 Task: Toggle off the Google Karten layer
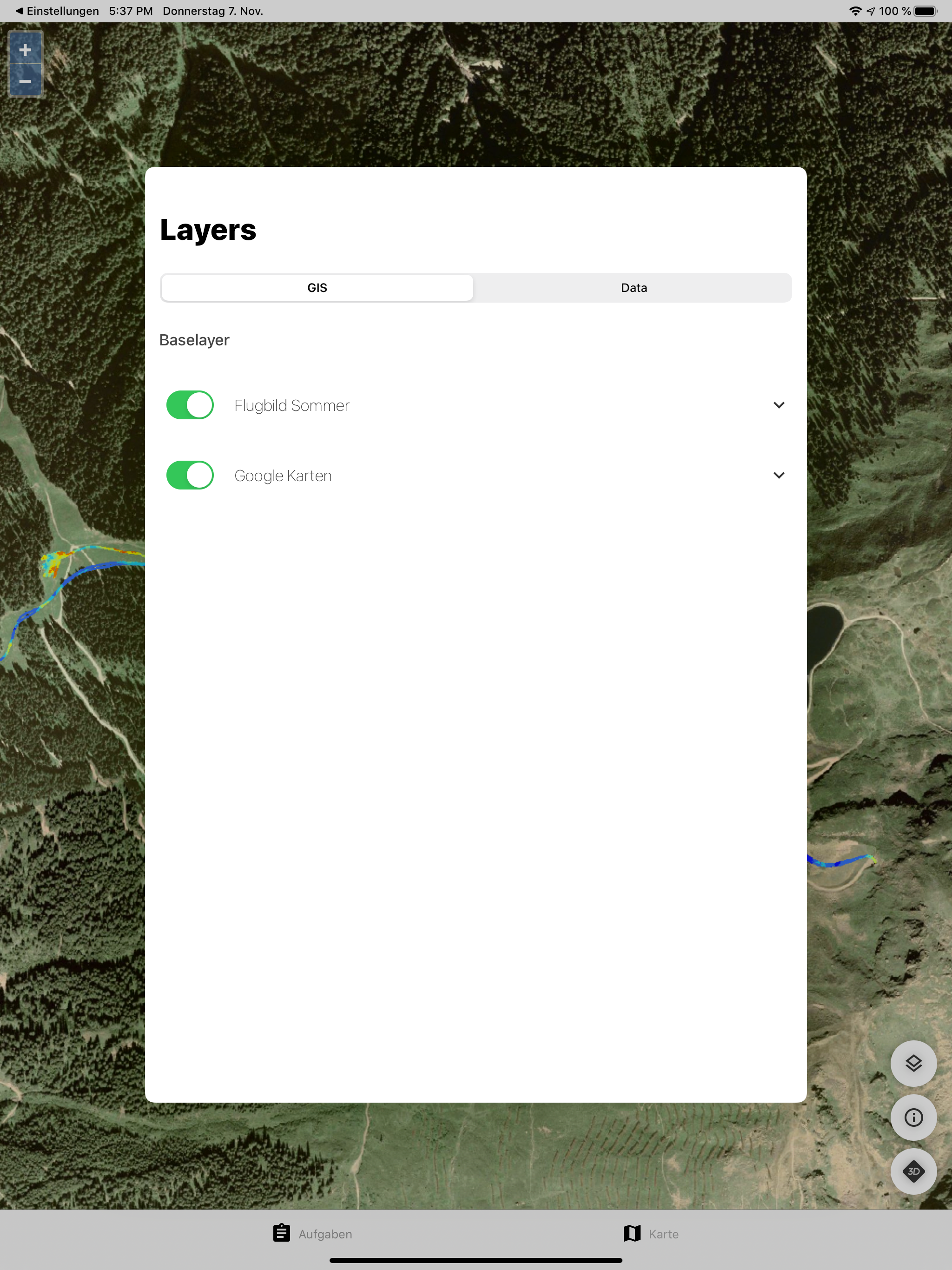point(190,475)
